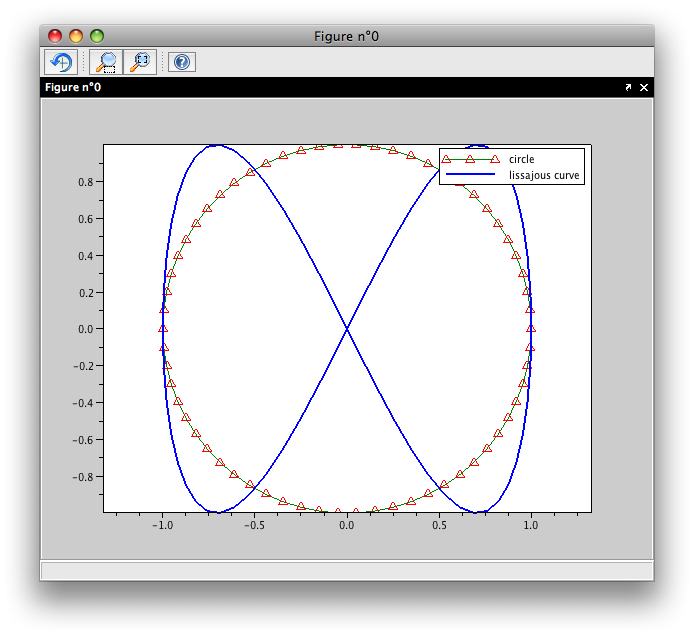Click the original view zoom reset icon
This screenshot has height=636, width=694.
pyautogui.click(x=141, y=62)
